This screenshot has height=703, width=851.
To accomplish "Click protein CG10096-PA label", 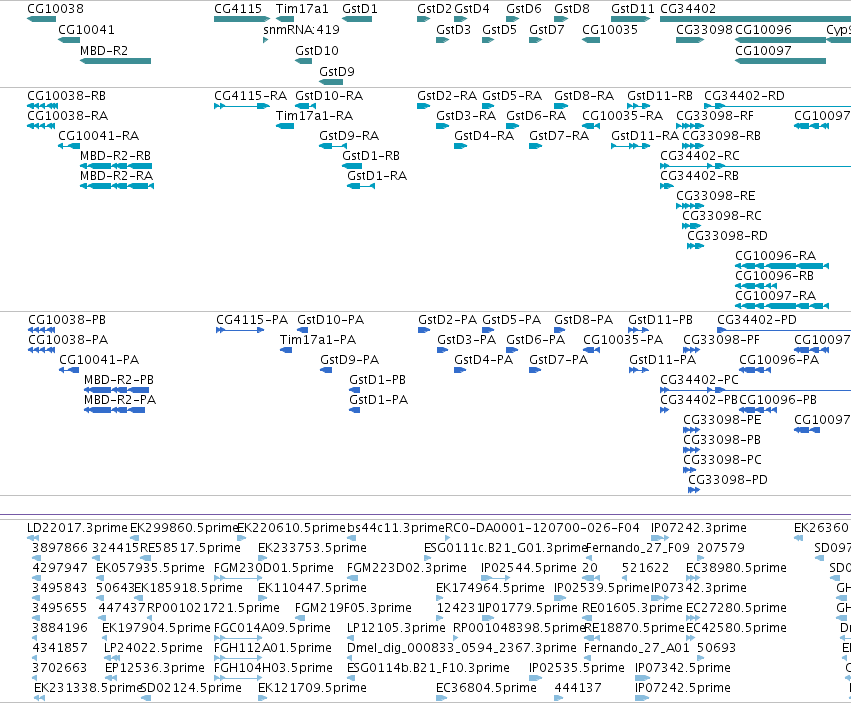I will click(x=779, y=360).
